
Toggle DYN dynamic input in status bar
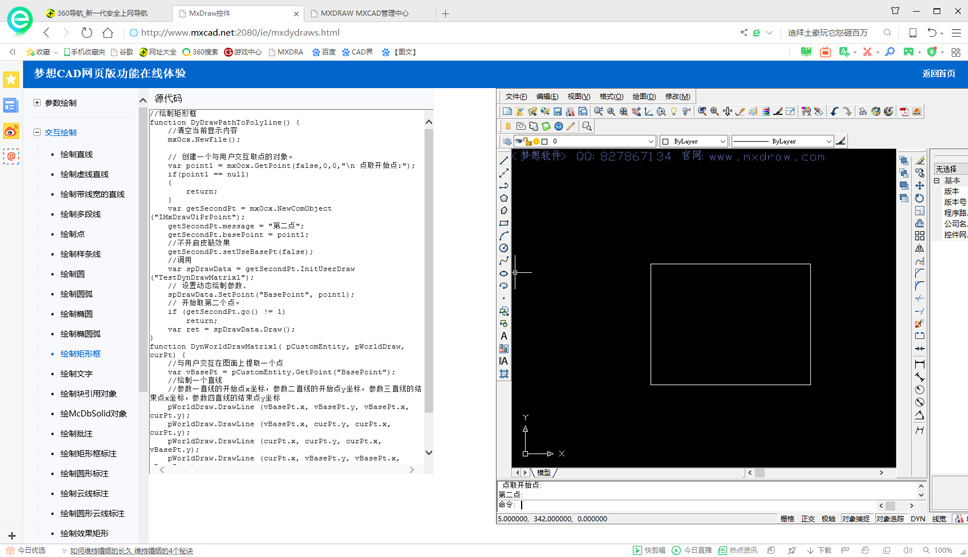click(917, 519)
